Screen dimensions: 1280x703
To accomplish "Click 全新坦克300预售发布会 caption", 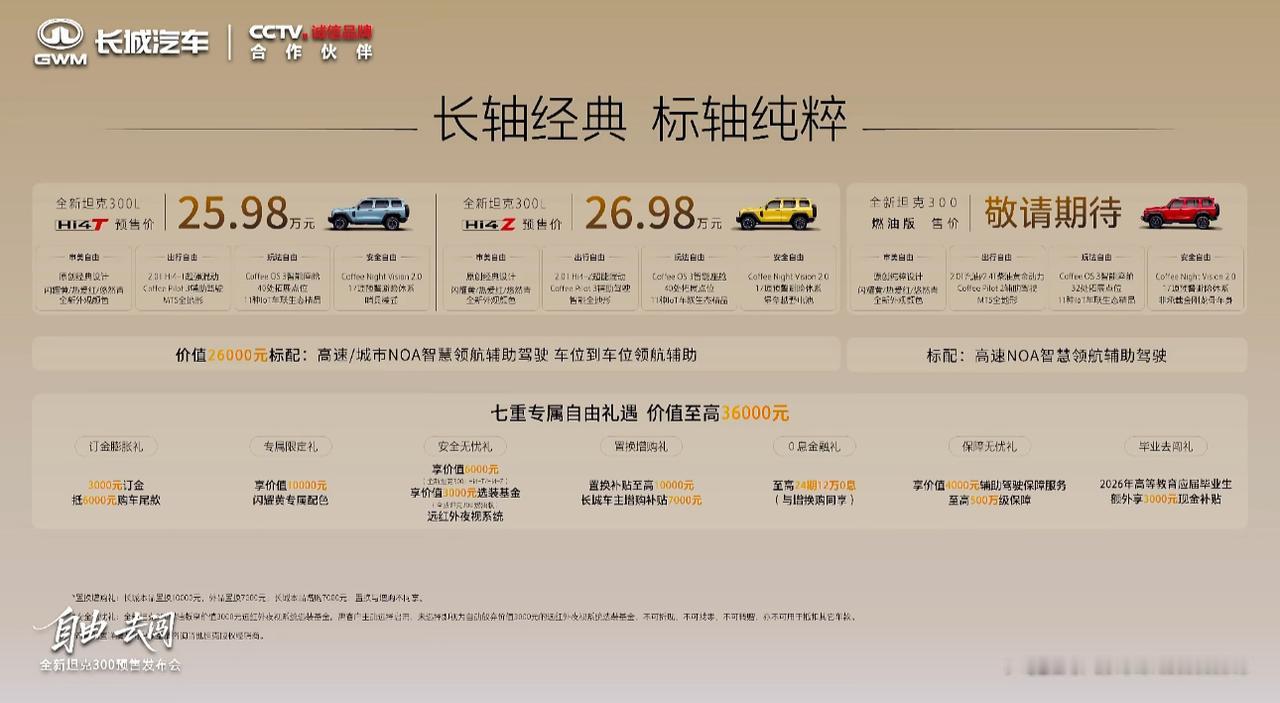I will [110, 665].
